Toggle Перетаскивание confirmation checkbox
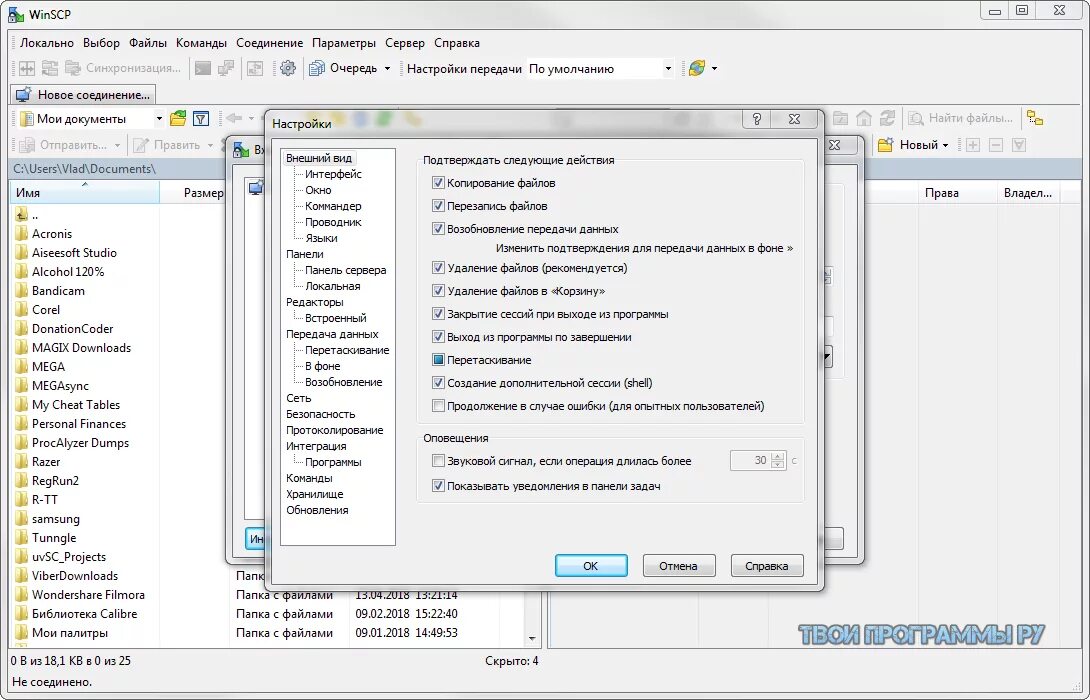 tap(438, 360)
